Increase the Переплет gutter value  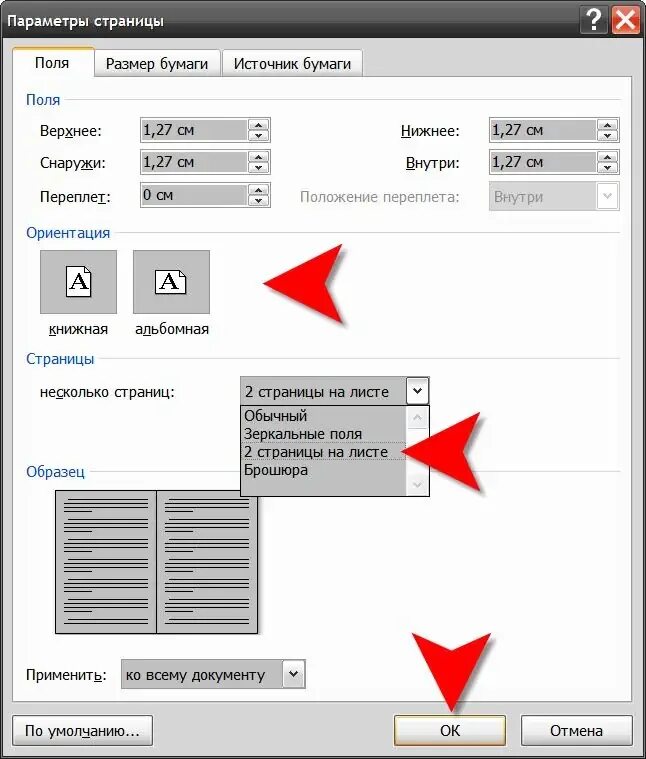coord(258,190)
